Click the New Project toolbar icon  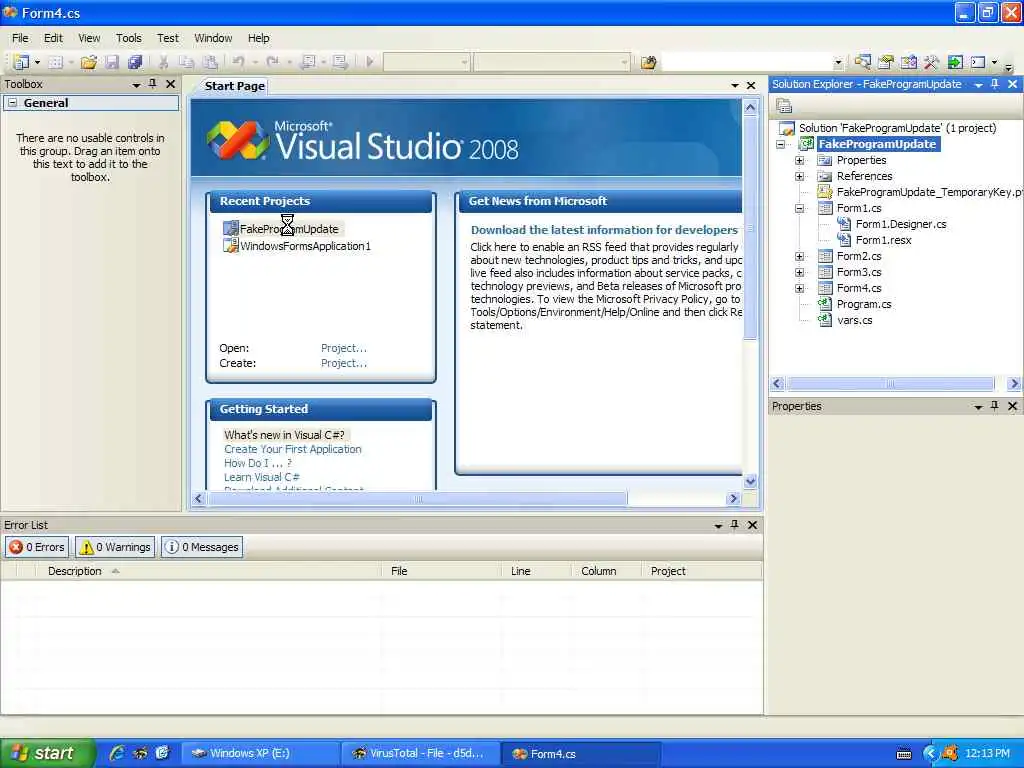[21, 62]
